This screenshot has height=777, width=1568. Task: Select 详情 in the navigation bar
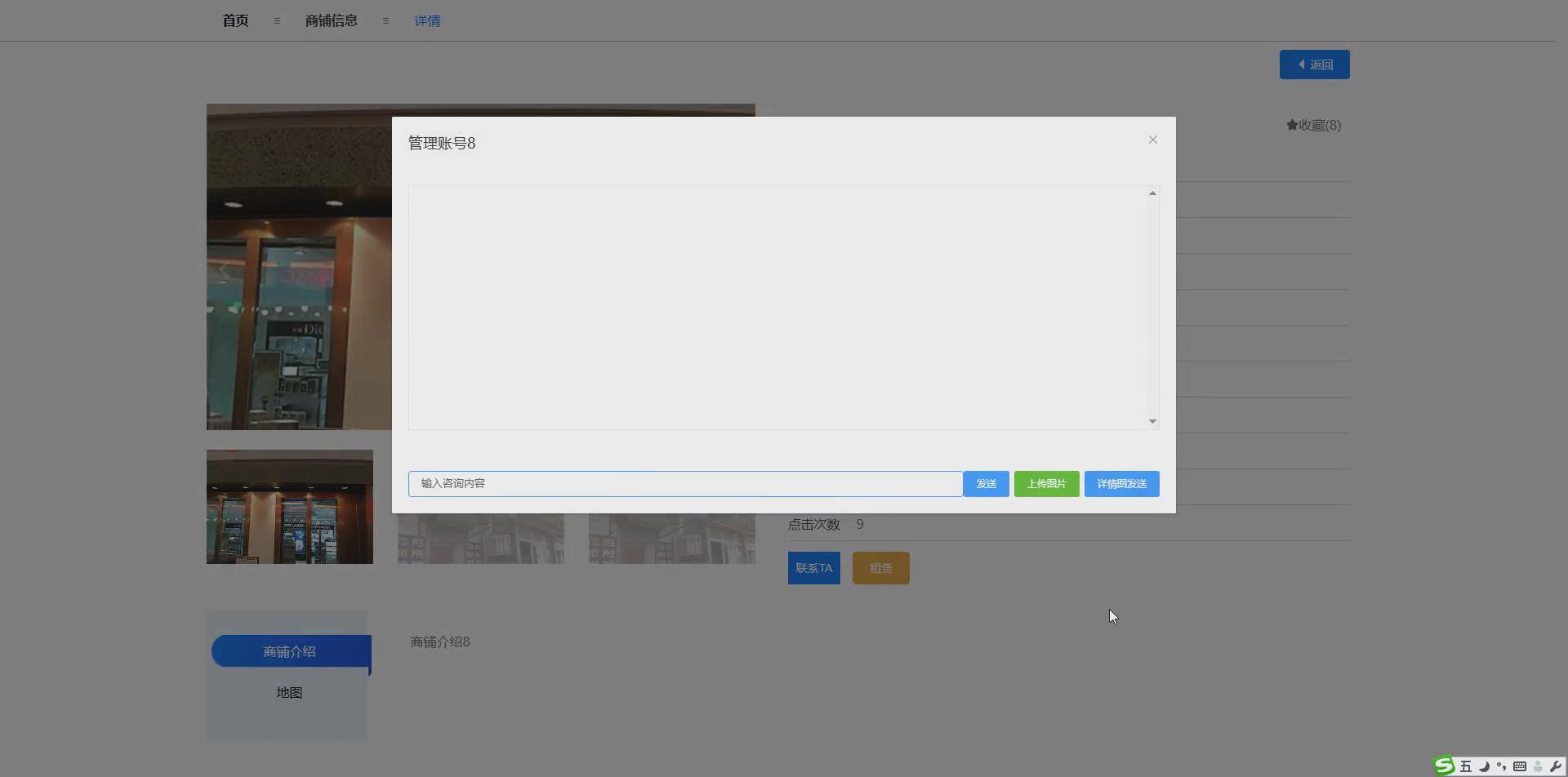point(426,20)
